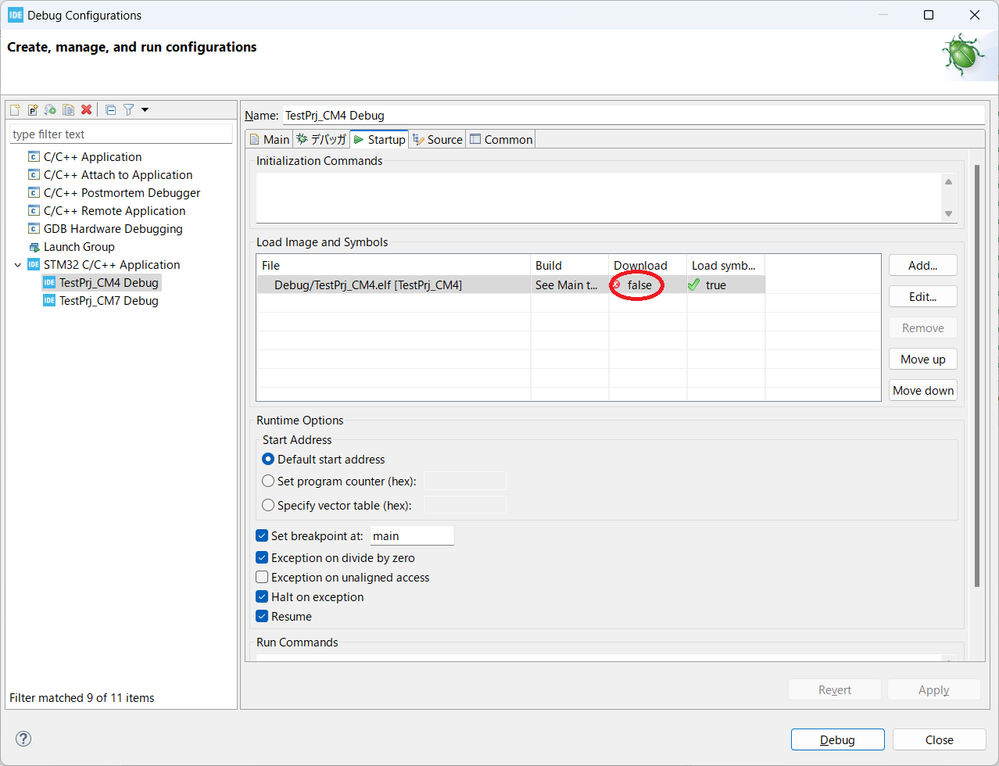Click the Edit... button
999x766 pixels.
coord(923,296)
